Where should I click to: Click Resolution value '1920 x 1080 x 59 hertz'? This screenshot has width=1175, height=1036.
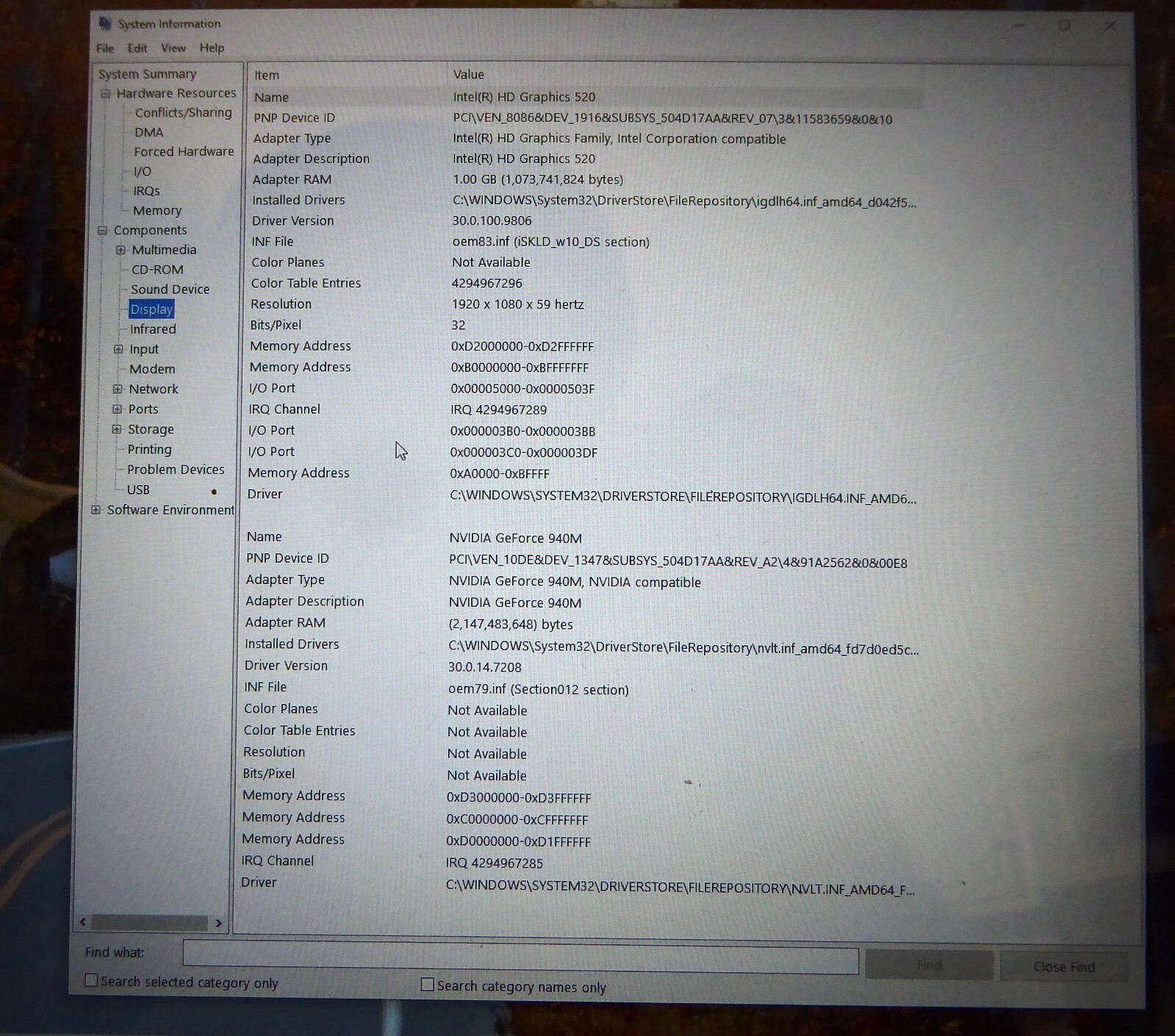pyautogui.click(x=517, y=305)
